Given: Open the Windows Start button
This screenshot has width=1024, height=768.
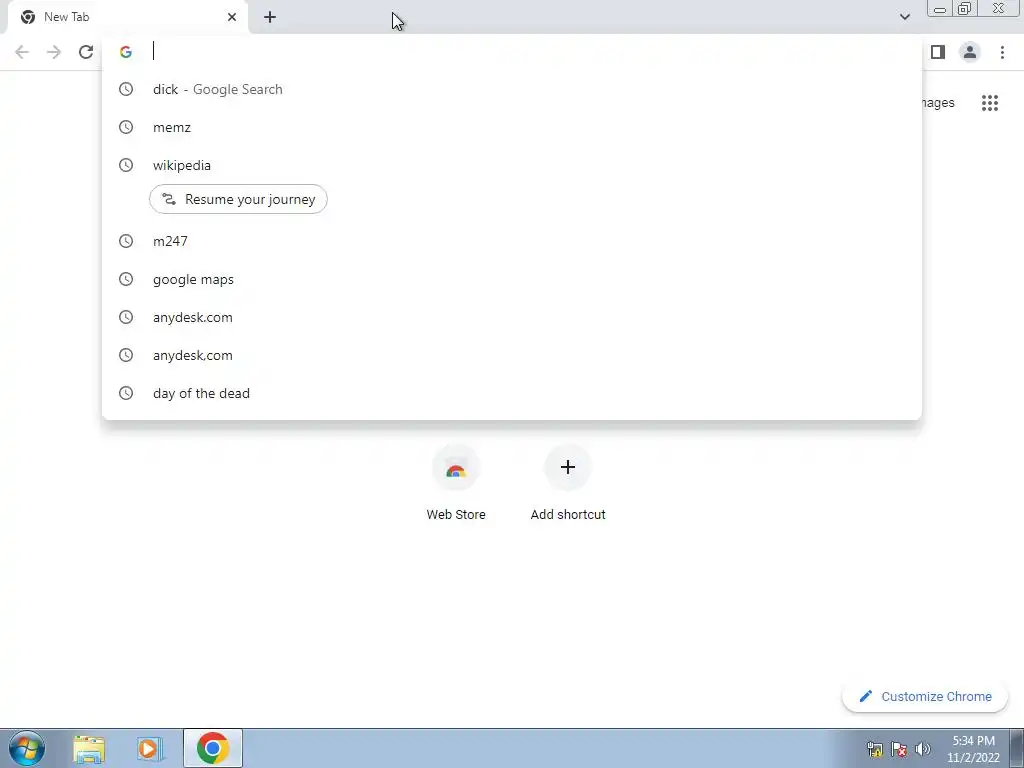Looking at the screenshot, I should (27, 748).
